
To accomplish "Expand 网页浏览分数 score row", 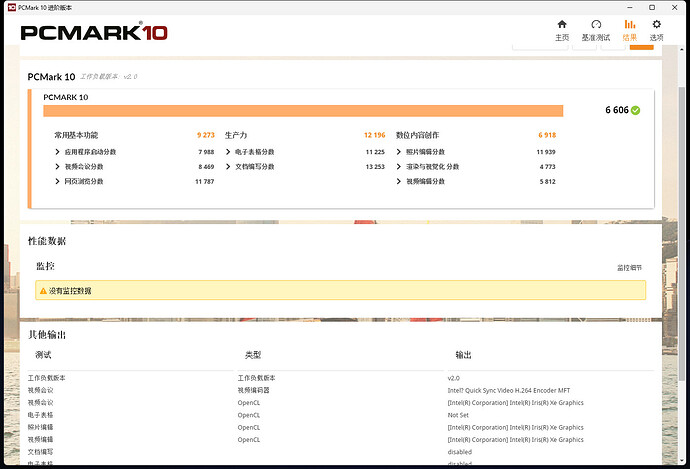I will tap(58, 182).
